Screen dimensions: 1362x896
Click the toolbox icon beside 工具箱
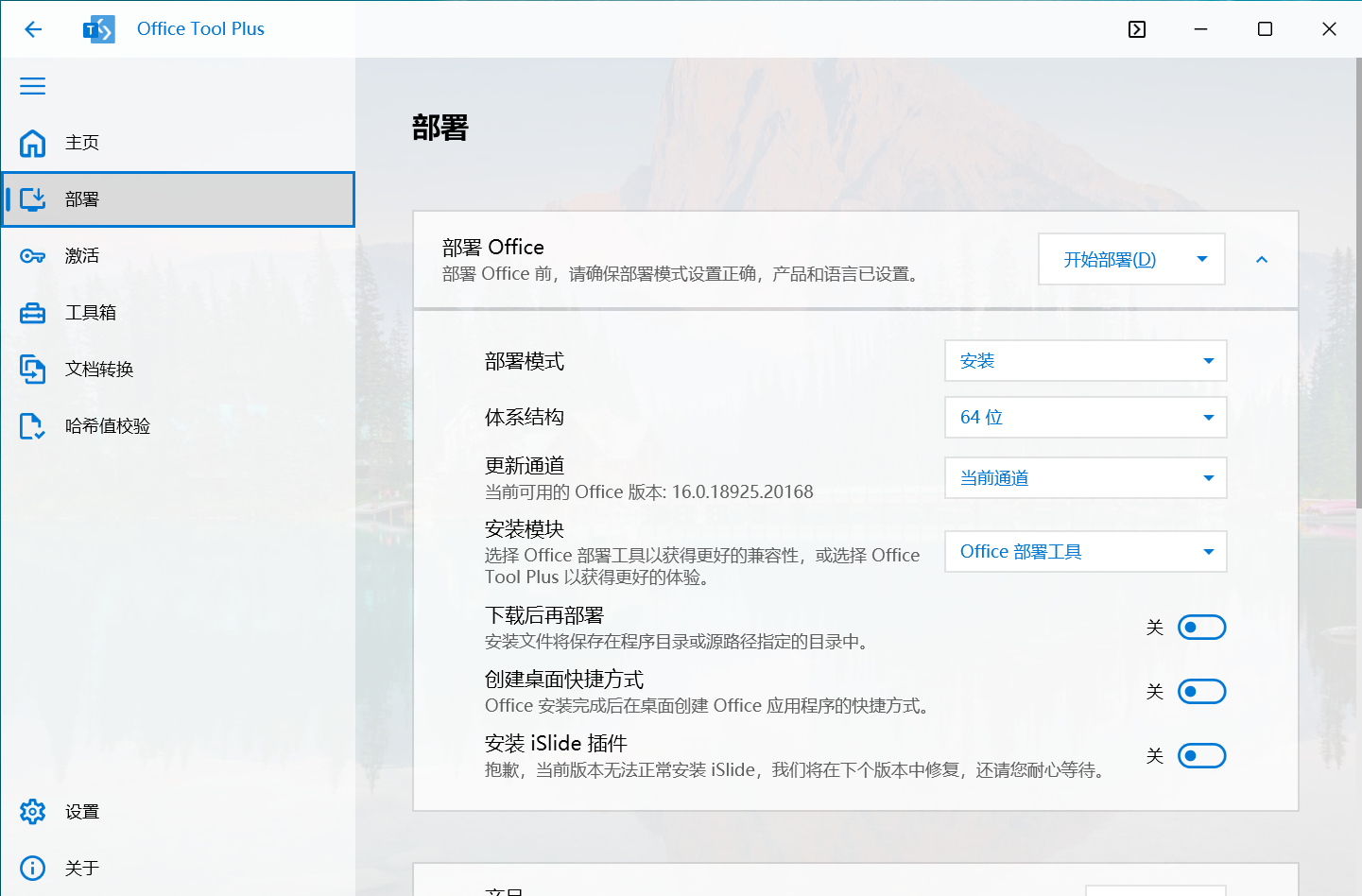click(33, 313)
